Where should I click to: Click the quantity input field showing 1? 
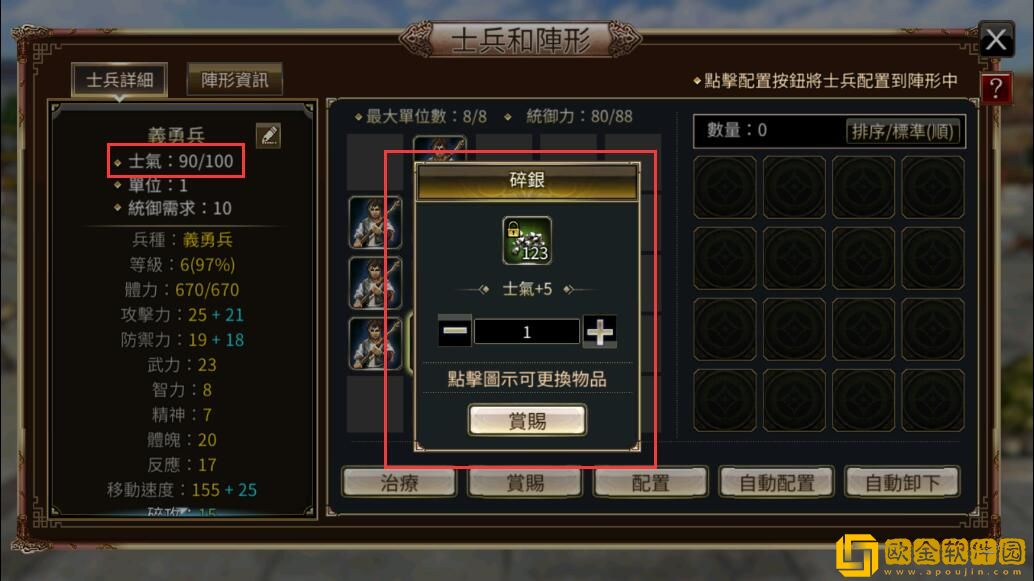(x=527, y=331)
